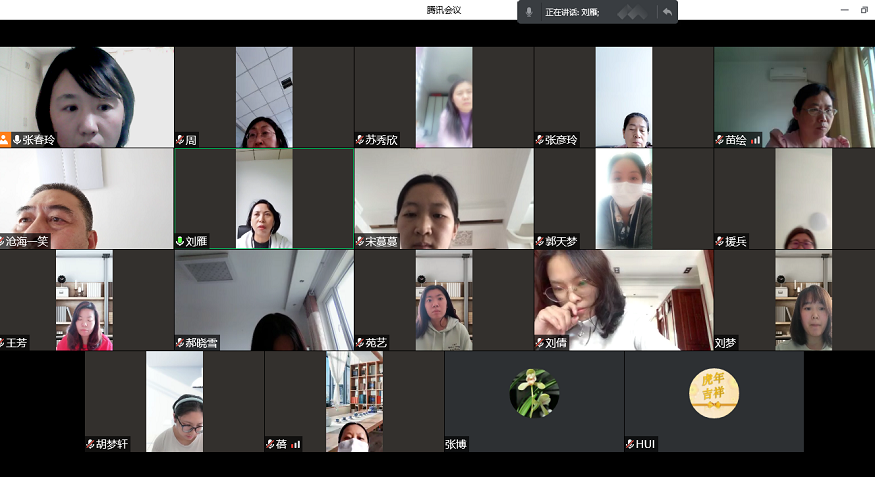
Task: Click the muted mic icon beside 郝晓雪
Action: pos(180,343)
